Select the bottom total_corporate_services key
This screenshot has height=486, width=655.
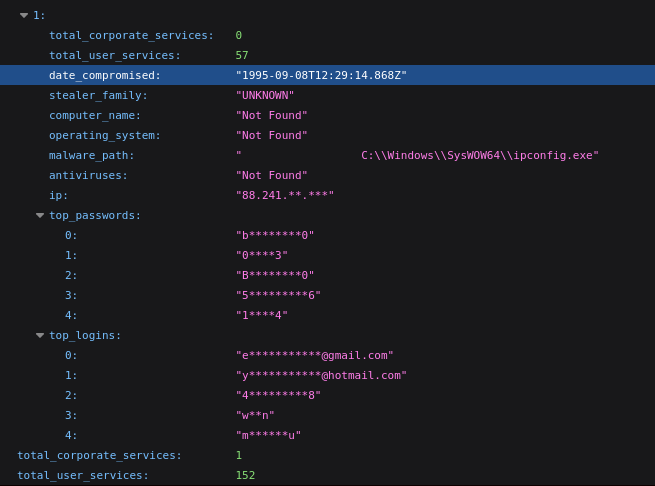tap(99, 455)
